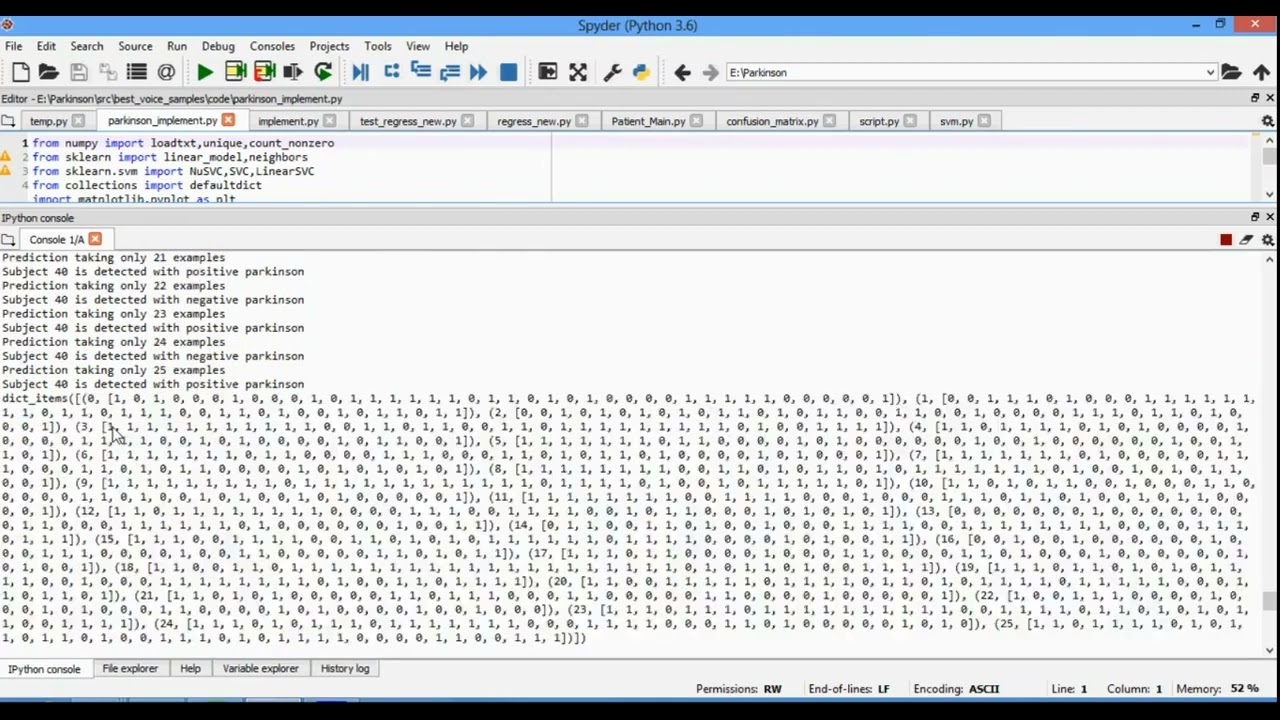Screen dimensions: 1280x720
Task: Go back with the left arrow
Action: [x=682, y=72]
